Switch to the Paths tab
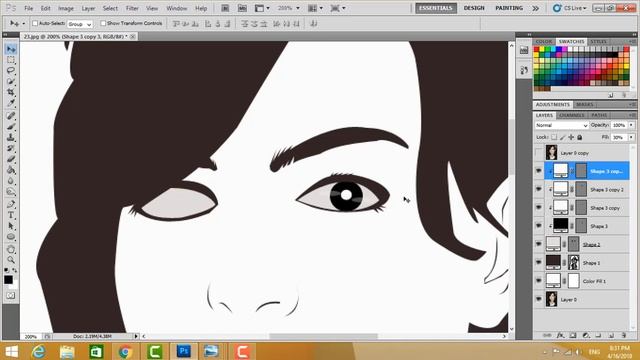Viewport: 640px width, 360px height. click(x=599, y=116)
